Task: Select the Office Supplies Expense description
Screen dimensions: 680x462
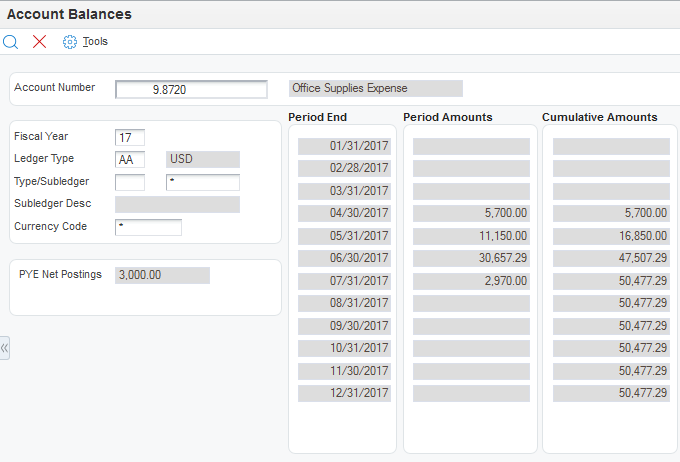Action: pyautogui.click(x=375, y=88)
